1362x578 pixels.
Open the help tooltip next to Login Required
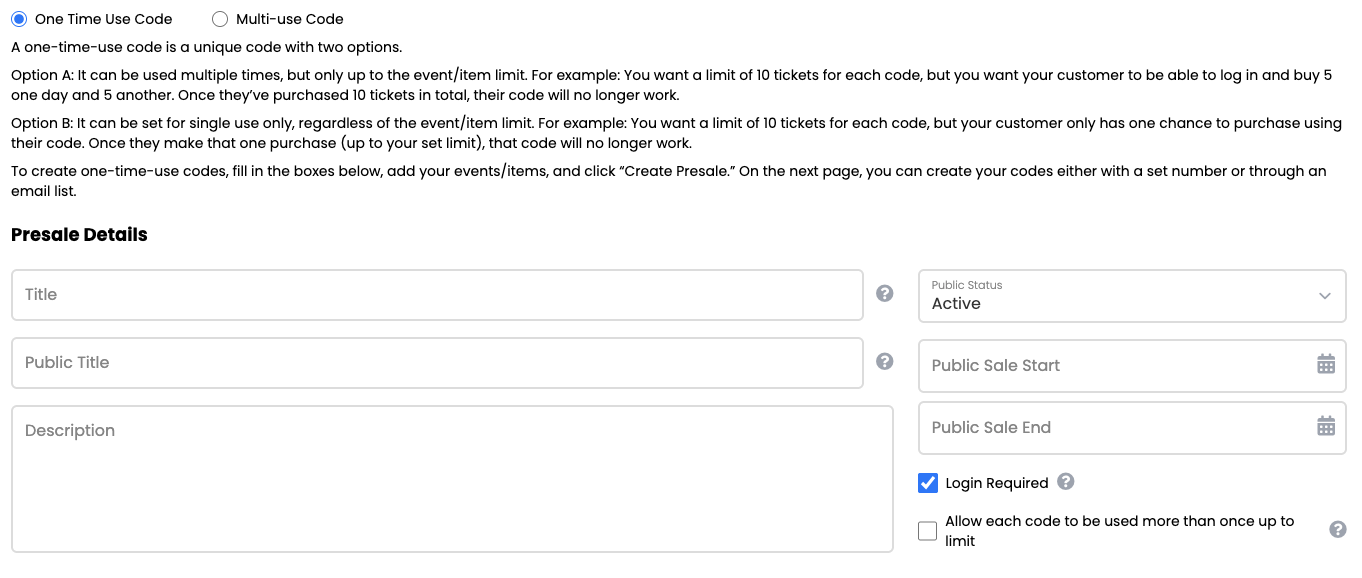tap(1066, 482)
